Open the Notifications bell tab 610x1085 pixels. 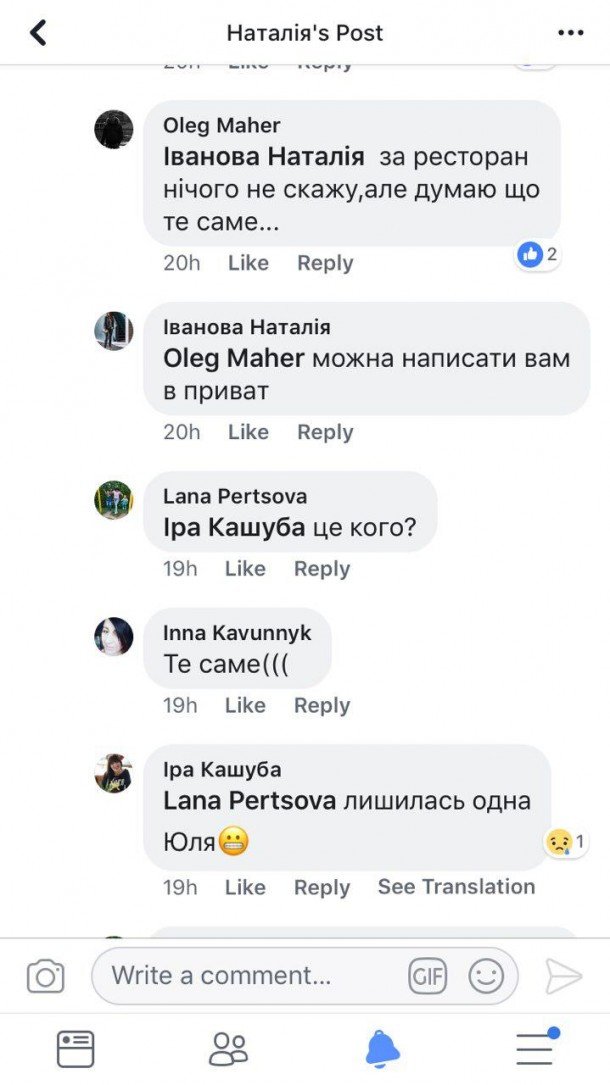382,1048
